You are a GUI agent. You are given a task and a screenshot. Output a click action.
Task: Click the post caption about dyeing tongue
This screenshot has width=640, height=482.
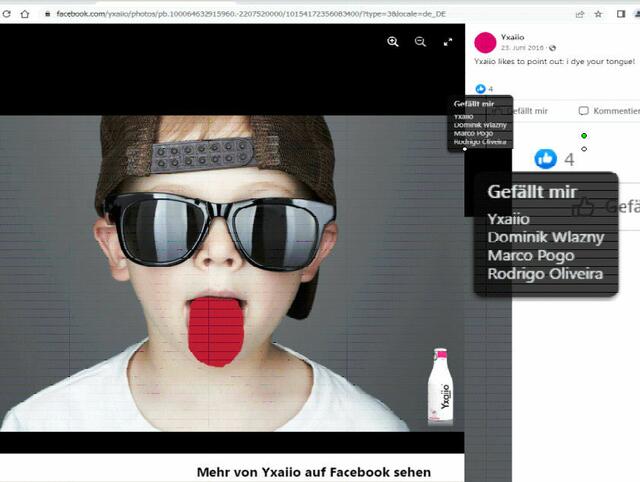pyautogui.click(x=554, y=62)
